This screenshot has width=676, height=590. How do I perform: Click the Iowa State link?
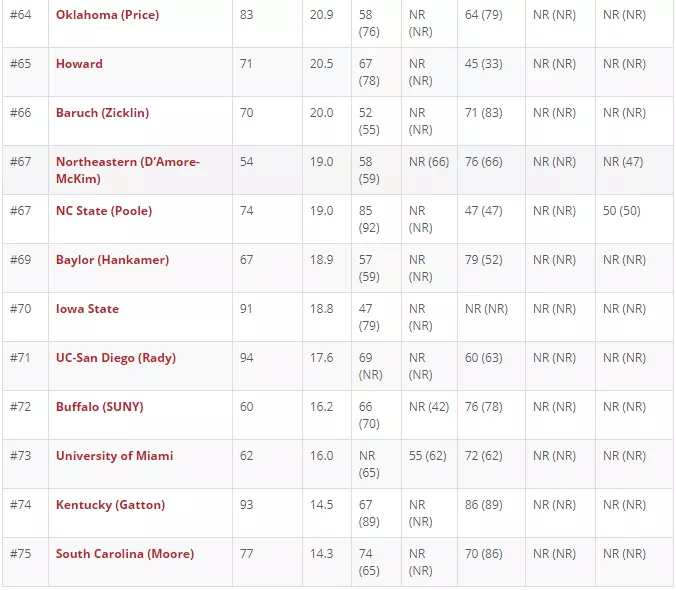[x=87, y=309]
